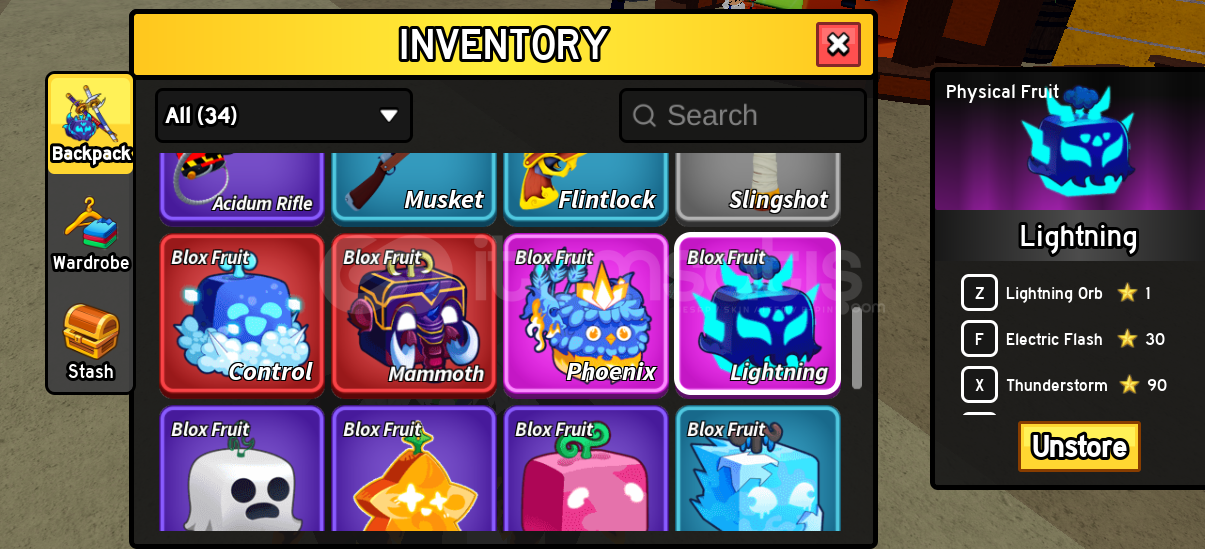The height and width of the screenshot is (549, 1205).
Task: Select the Phoenix Blox Fruit item
Action: pos(586,314)
